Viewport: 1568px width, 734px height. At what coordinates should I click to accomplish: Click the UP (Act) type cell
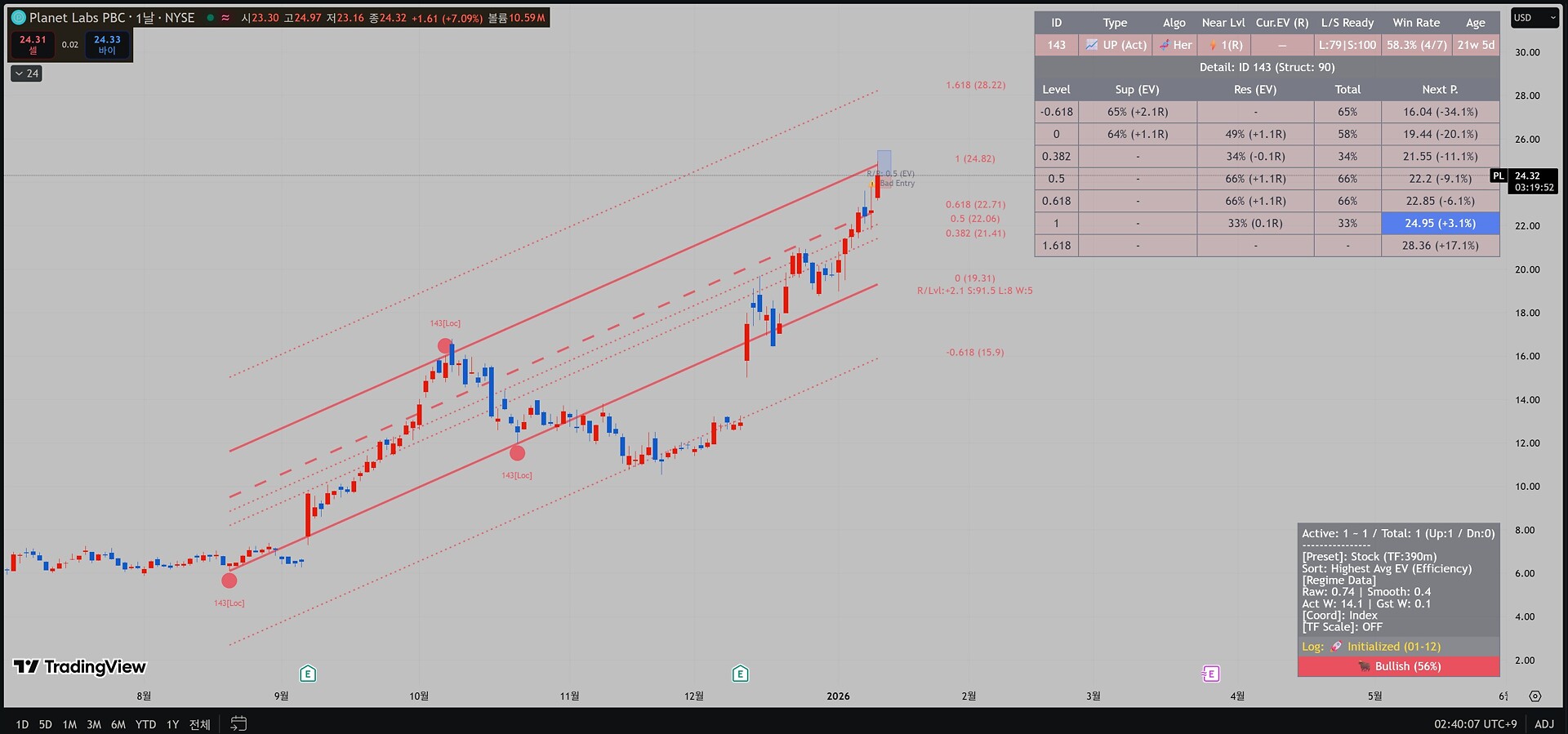1116,45
